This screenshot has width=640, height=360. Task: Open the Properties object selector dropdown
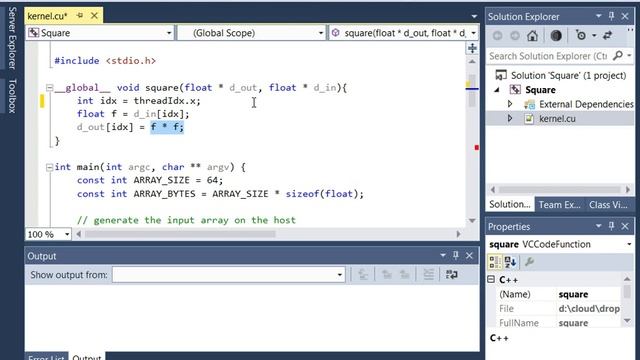click(629, 244)
